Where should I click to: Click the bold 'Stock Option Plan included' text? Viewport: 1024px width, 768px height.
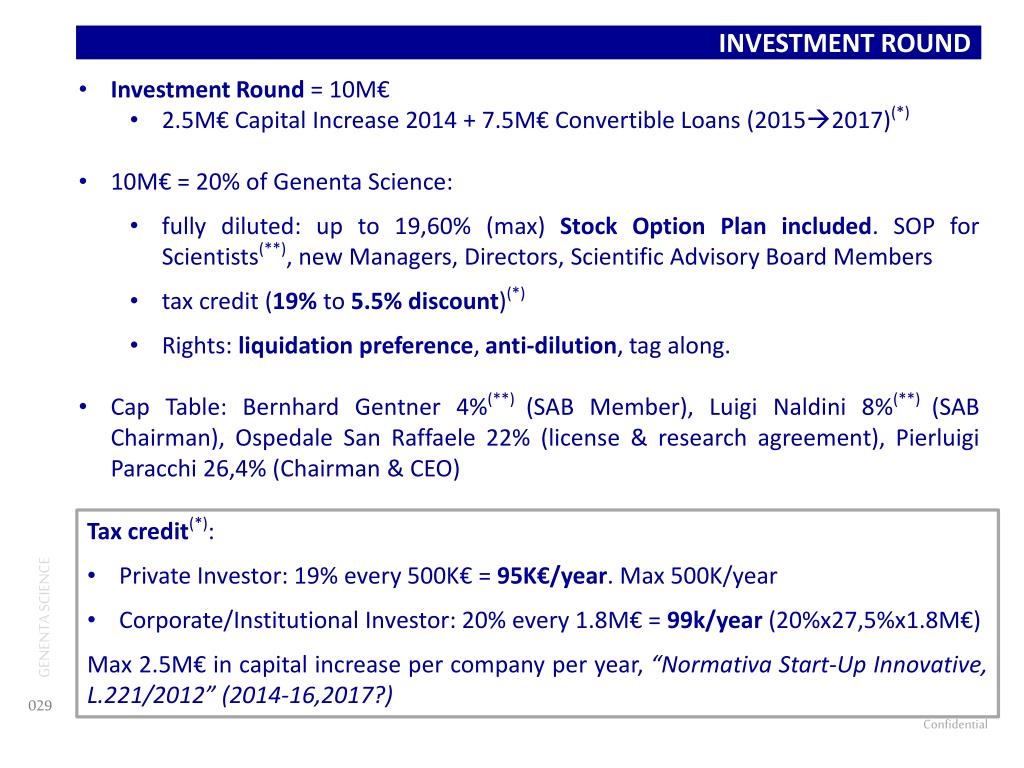(x=715, y=226)
